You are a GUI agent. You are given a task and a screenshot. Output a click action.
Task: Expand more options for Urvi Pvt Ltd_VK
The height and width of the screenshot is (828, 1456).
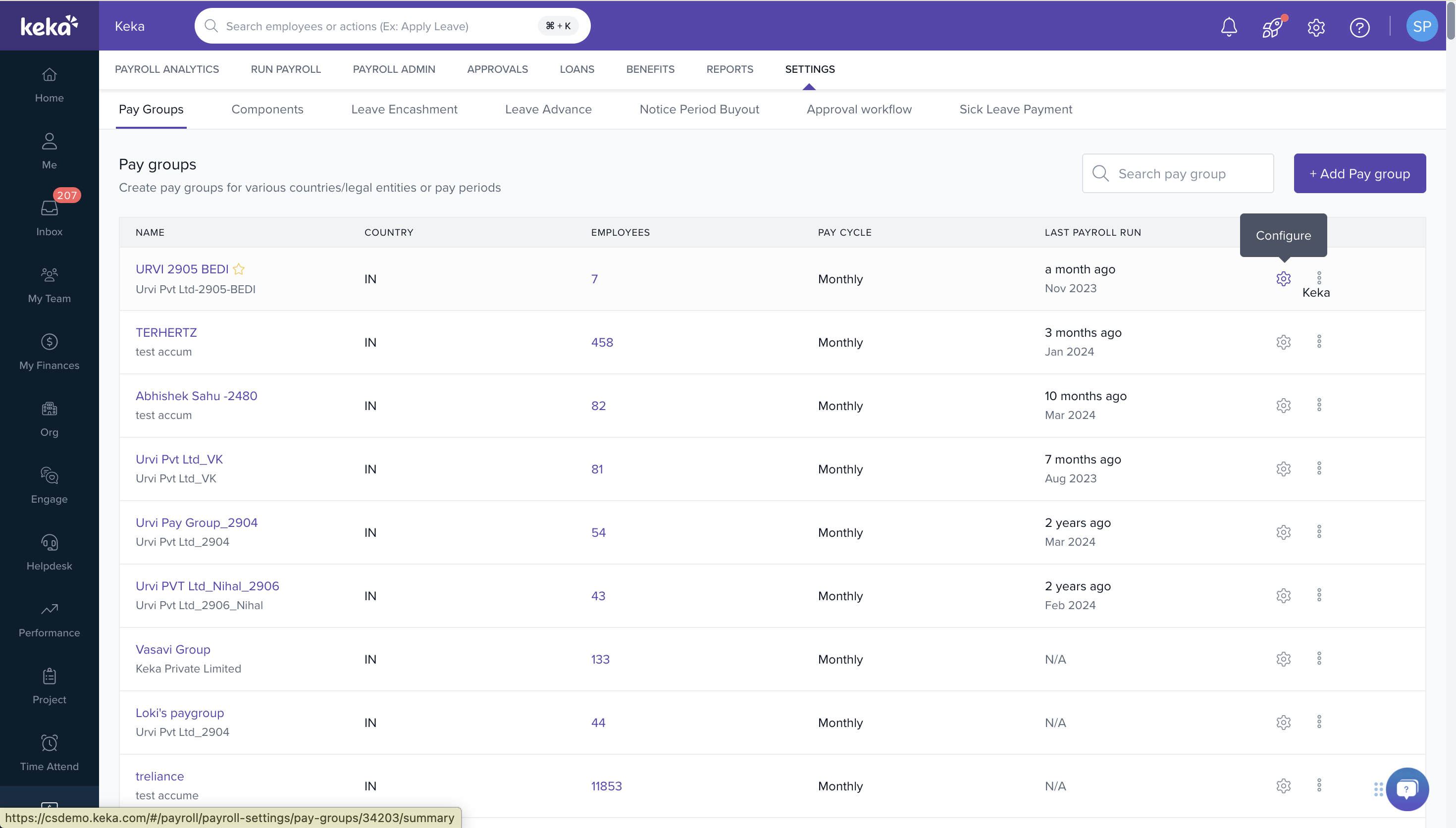pos(1319,468)
